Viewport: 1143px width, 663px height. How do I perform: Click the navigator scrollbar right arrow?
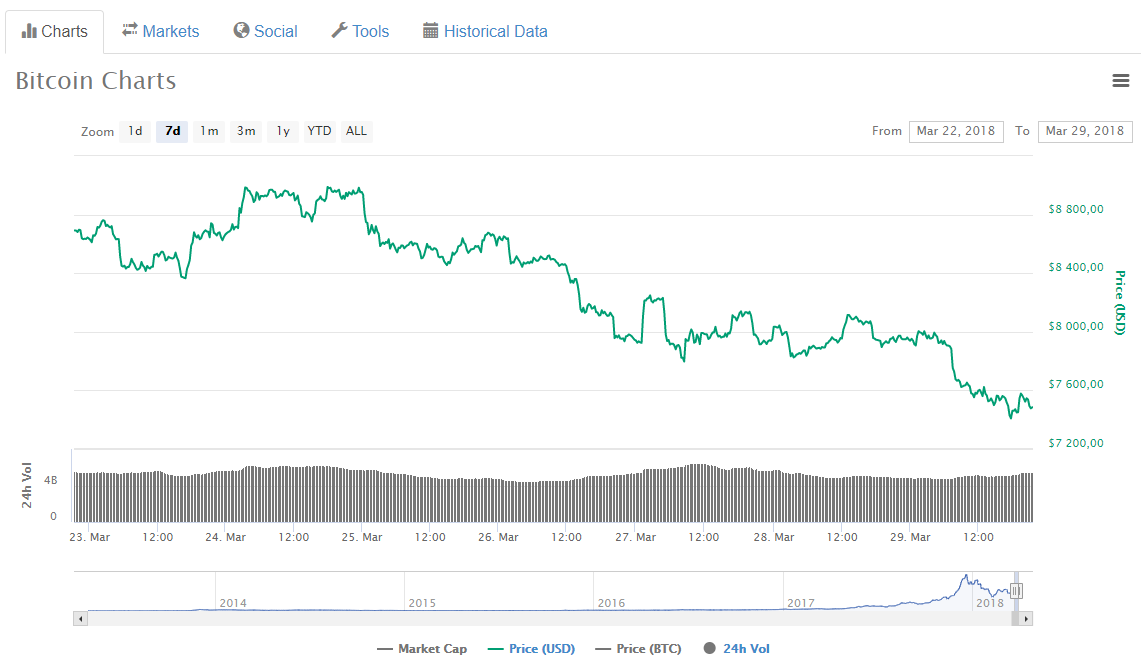(1026, 619)
